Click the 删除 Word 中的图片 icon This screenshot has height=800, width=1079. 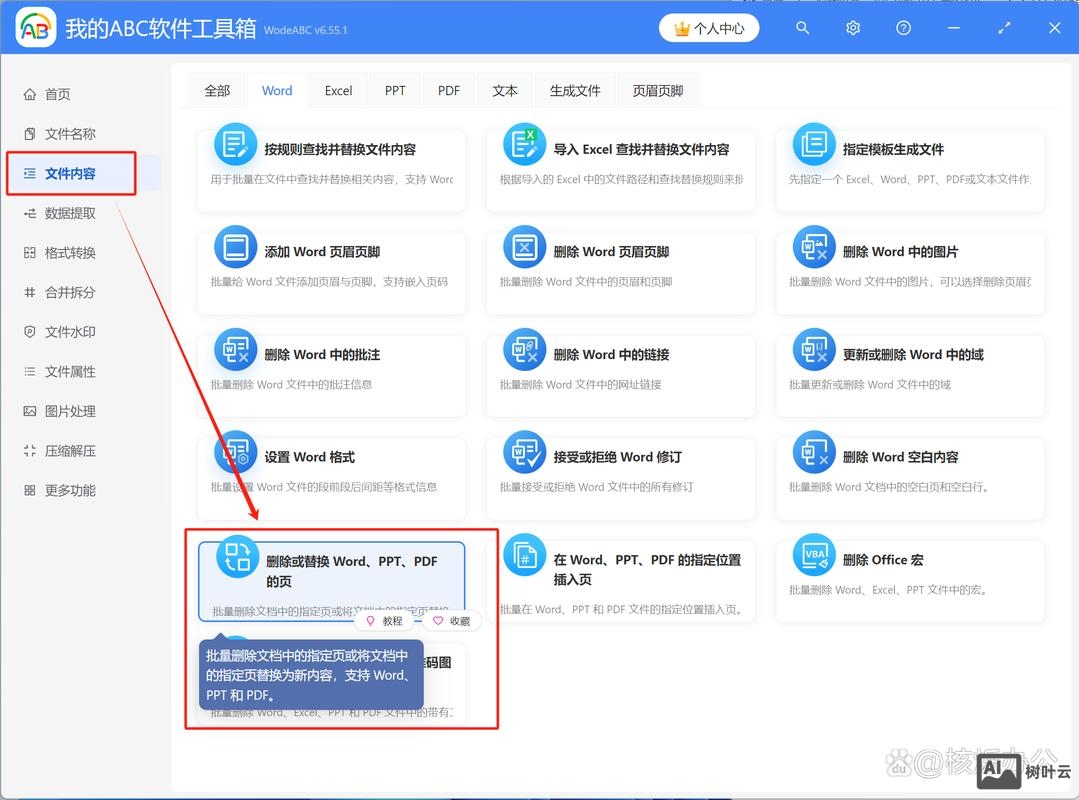(813, 247)
